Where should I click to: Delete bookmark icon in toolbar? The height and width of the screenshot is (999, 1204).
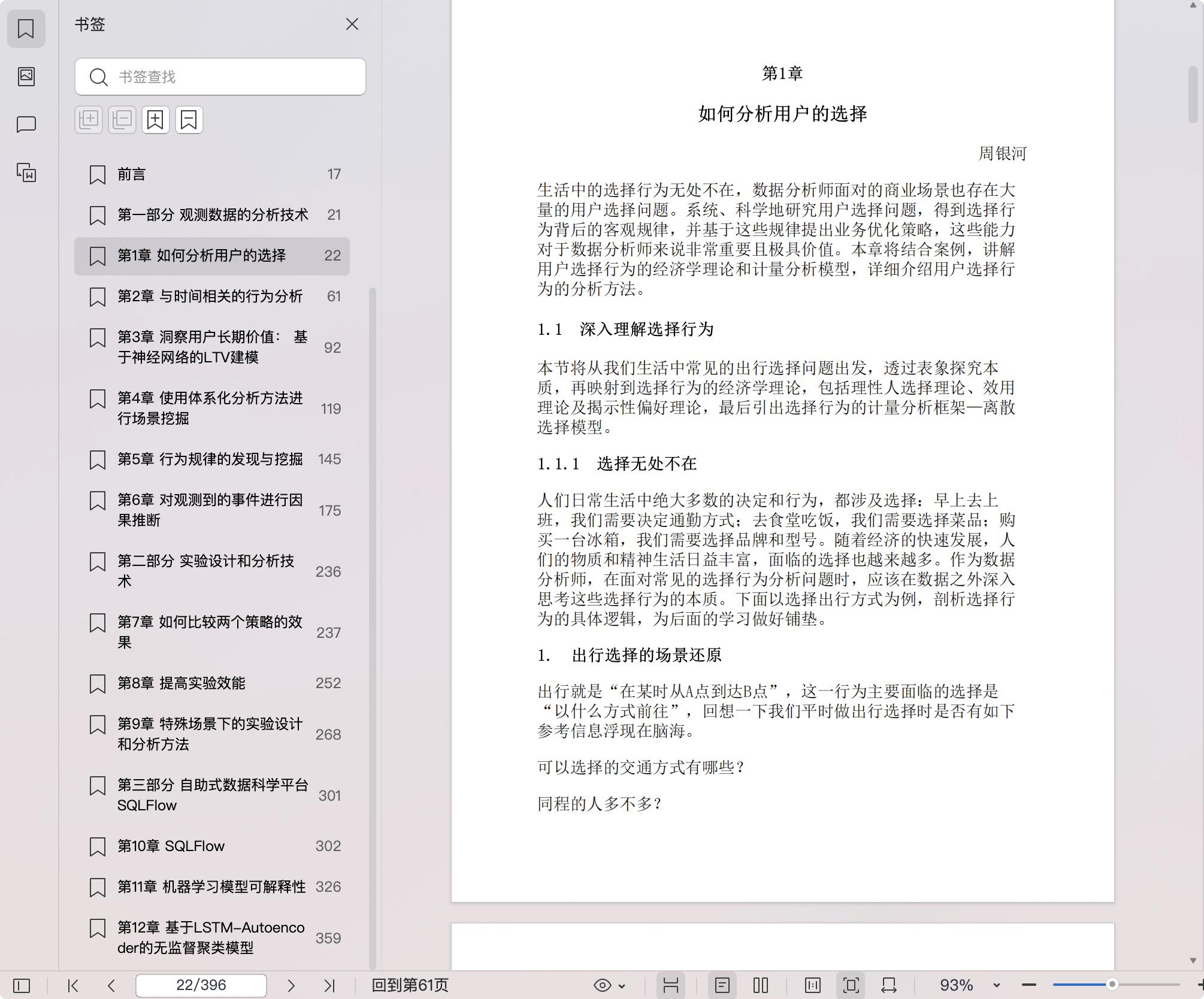(189, 120)
